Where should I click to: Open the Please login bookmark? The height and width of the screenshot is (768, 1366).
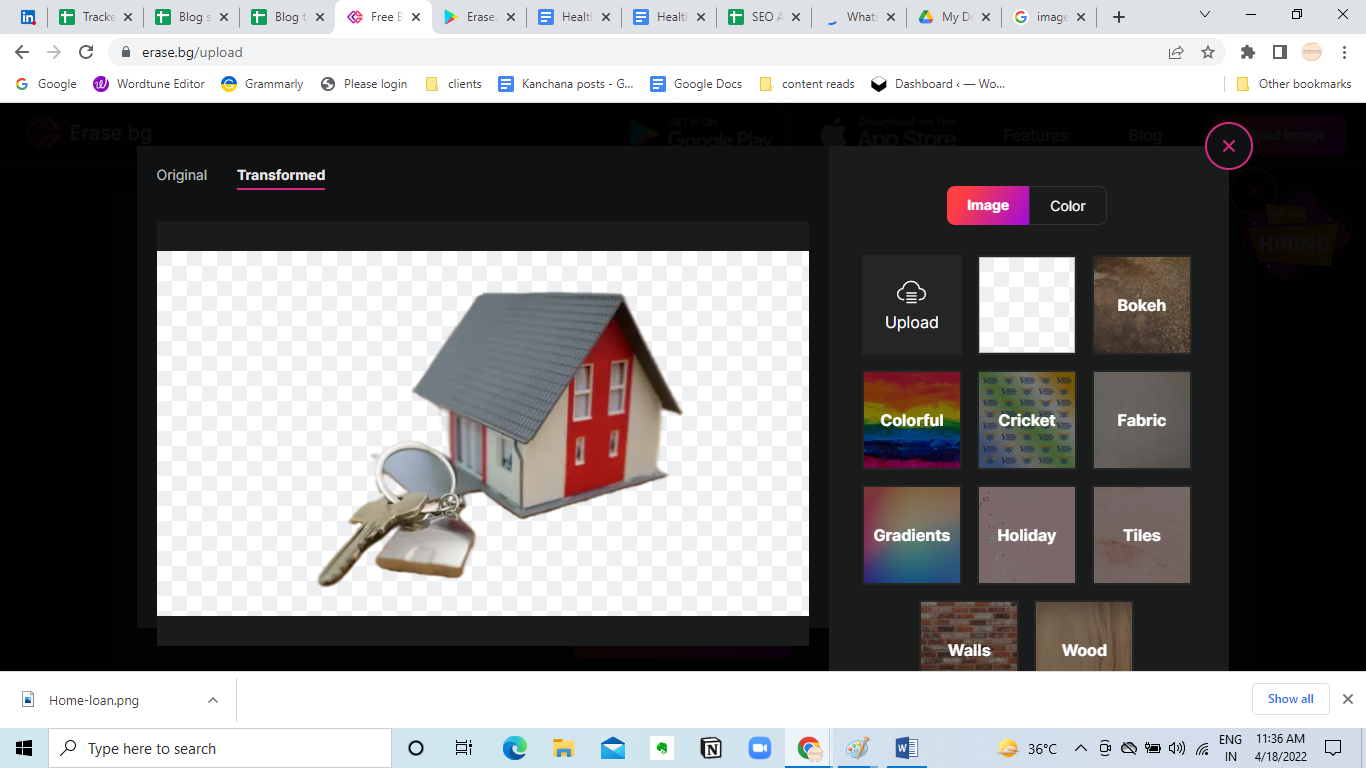click(364, 84)
